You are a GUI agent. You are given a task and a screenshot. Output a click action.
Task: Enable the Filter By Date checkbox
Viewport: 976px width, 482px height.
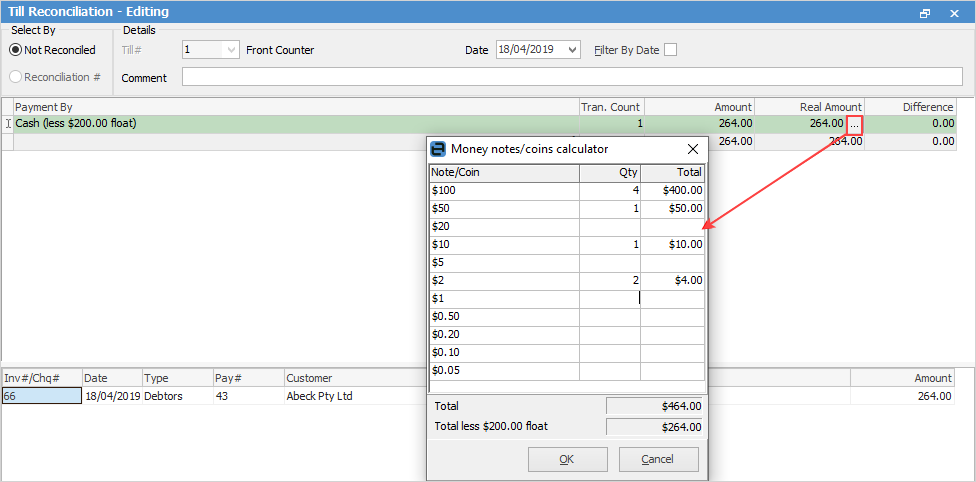click(x=670, y=50)
